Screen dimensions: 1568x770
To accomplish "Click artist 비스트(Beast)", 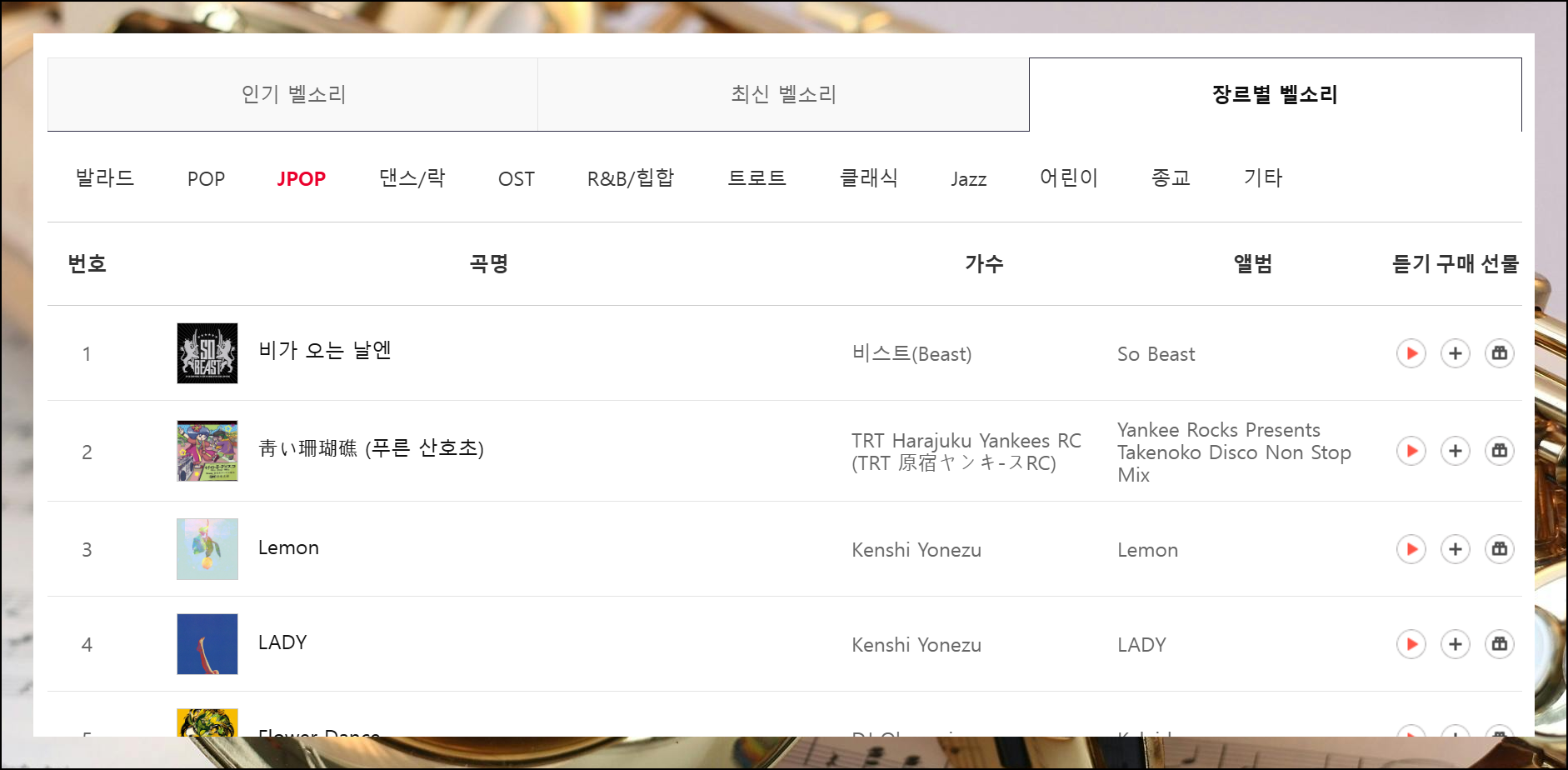I will click(911, 354).
